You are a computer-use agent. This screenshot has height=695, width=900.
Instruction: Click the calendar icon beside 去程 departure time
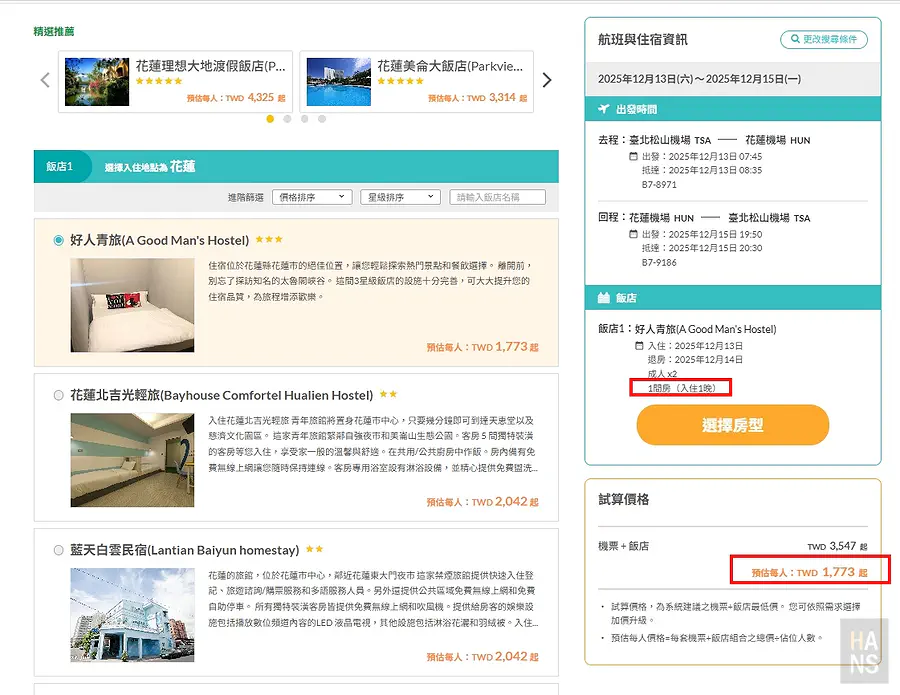click(x=633, y=158)
